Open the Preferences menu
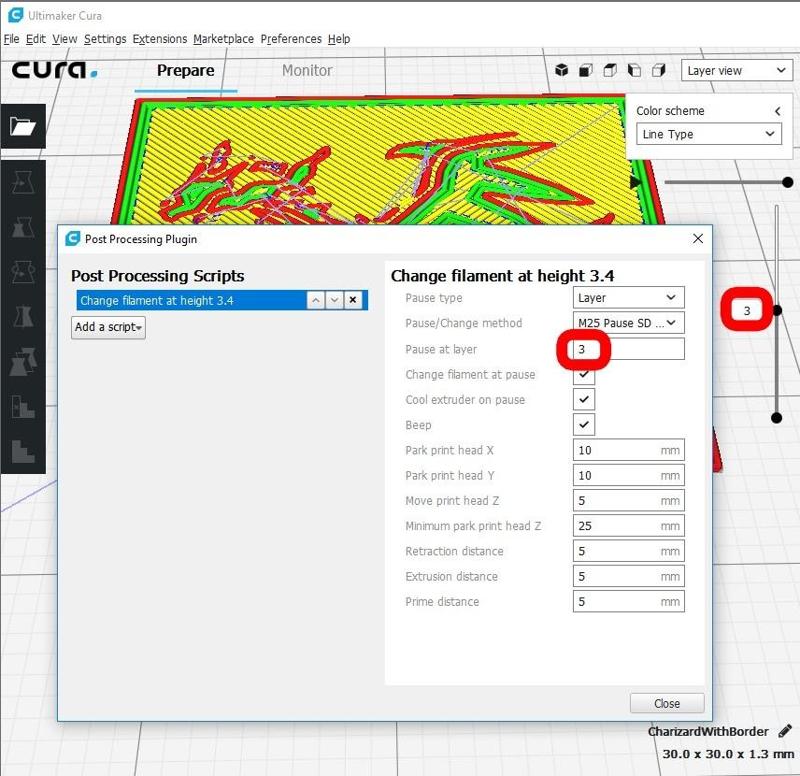The height and width of the screenshot is (776, 800). click(x=291, y=39)
